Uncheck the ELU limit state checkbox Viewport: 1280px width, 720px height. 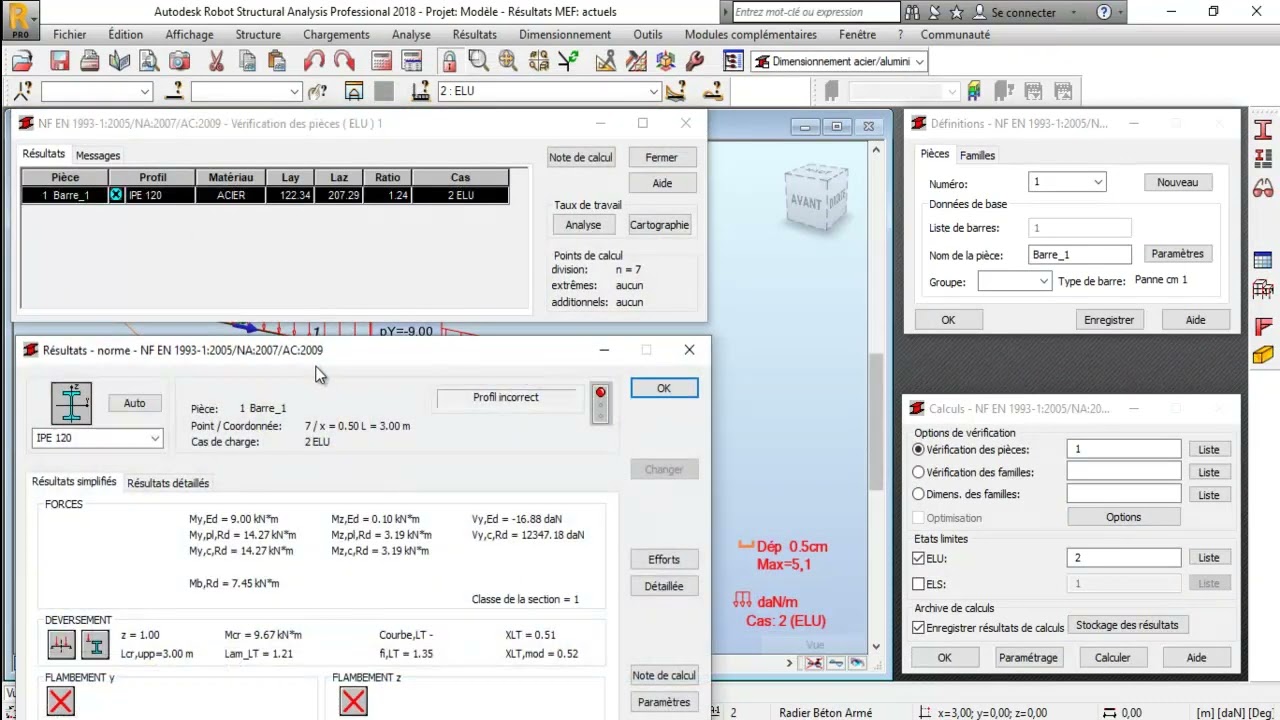tap(919, 558)
